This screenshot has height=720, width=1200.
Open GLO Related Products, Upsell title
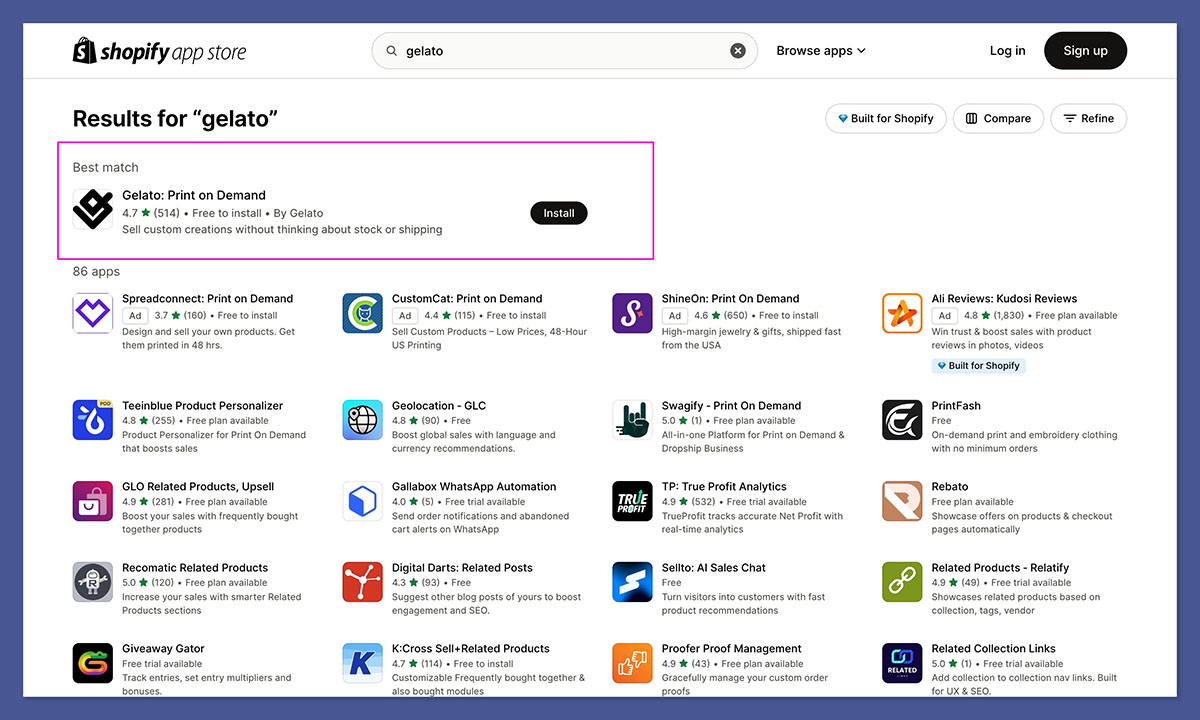click(x=198, y=486)
